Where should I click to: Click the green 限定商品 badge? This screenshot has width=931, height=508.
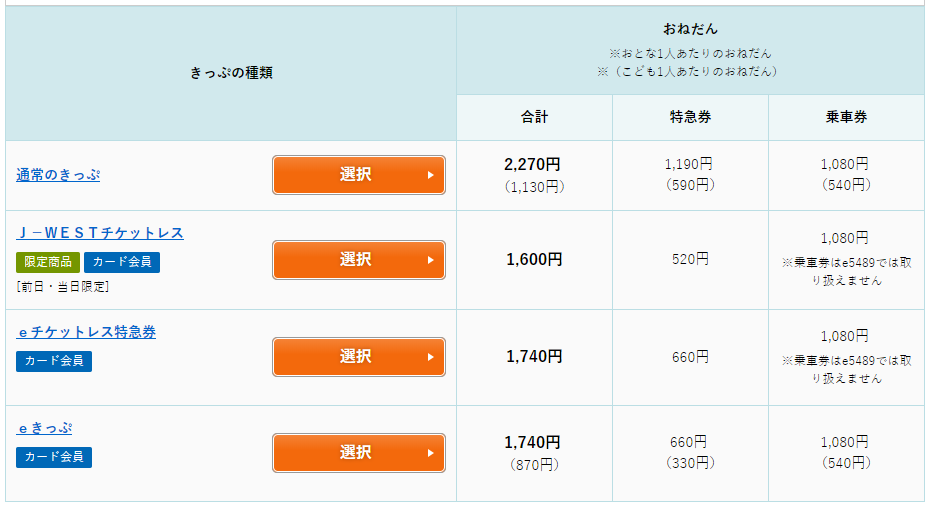click(x=47, y=262)
